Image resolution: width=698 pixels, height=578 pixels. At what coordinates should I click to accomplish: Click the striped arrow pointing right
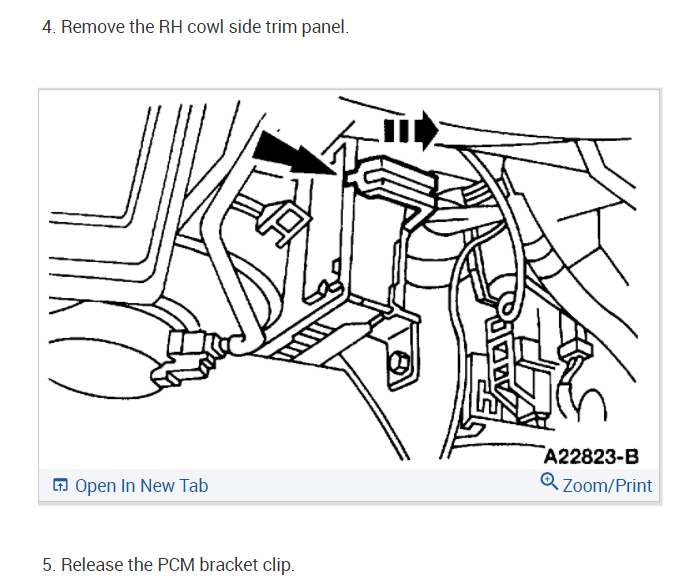coord(411,131)
